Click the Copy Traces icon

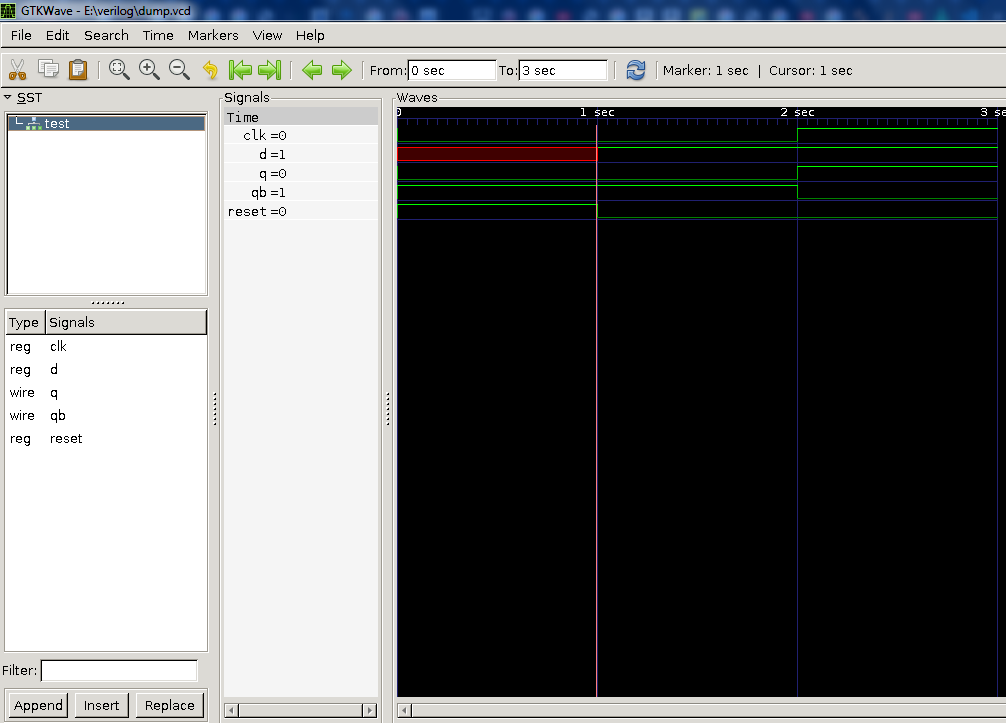click(47, 70)
